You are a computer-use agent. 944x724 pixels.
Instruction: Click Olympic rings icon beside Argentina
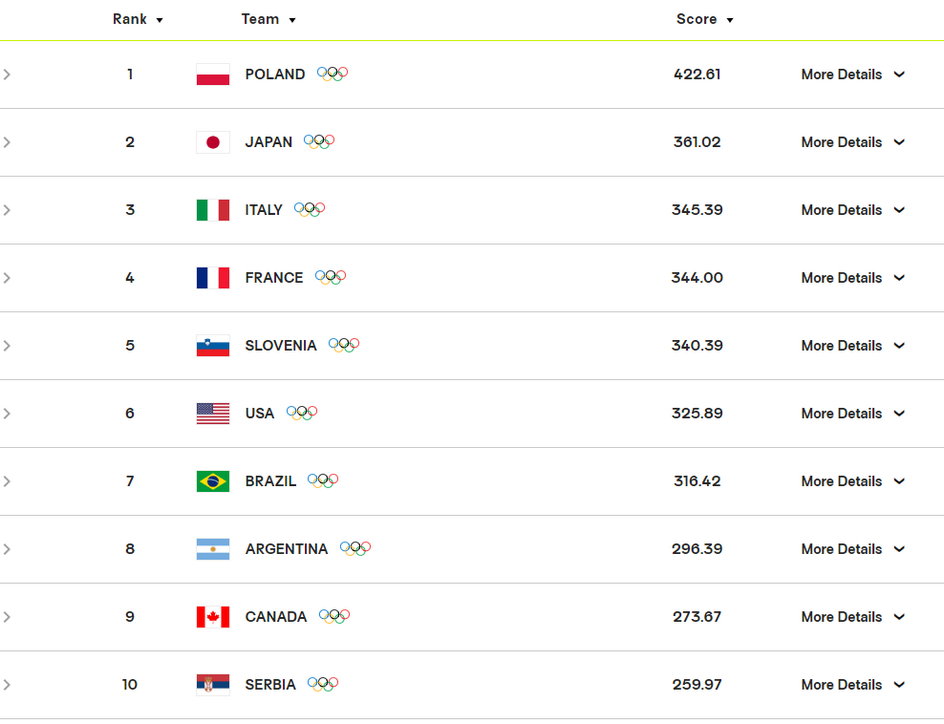click(x=355, y=548)
